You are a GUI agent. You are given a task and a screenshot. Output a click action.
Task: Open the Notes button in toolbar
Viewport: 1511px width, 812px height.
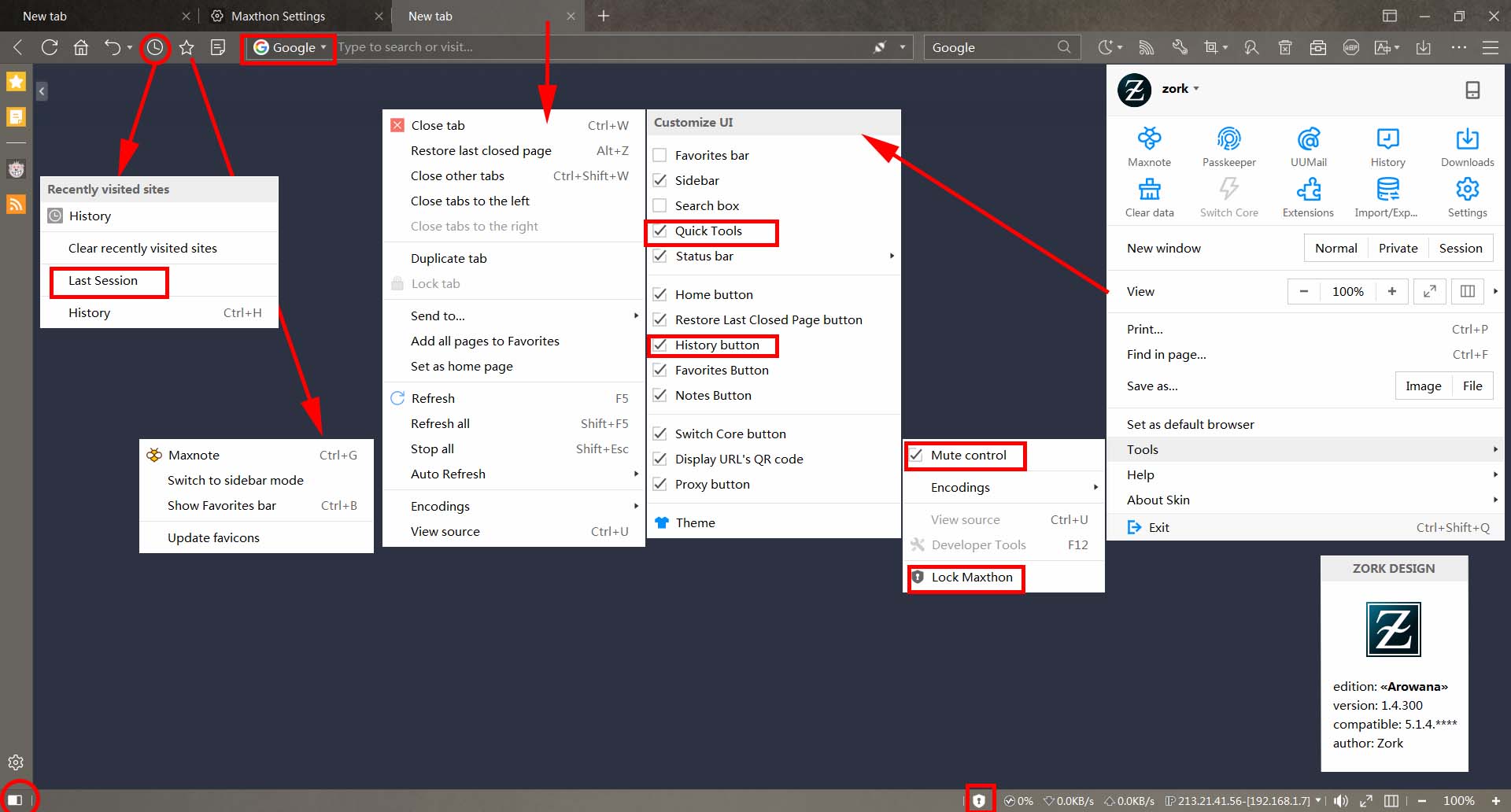point(218,47)
